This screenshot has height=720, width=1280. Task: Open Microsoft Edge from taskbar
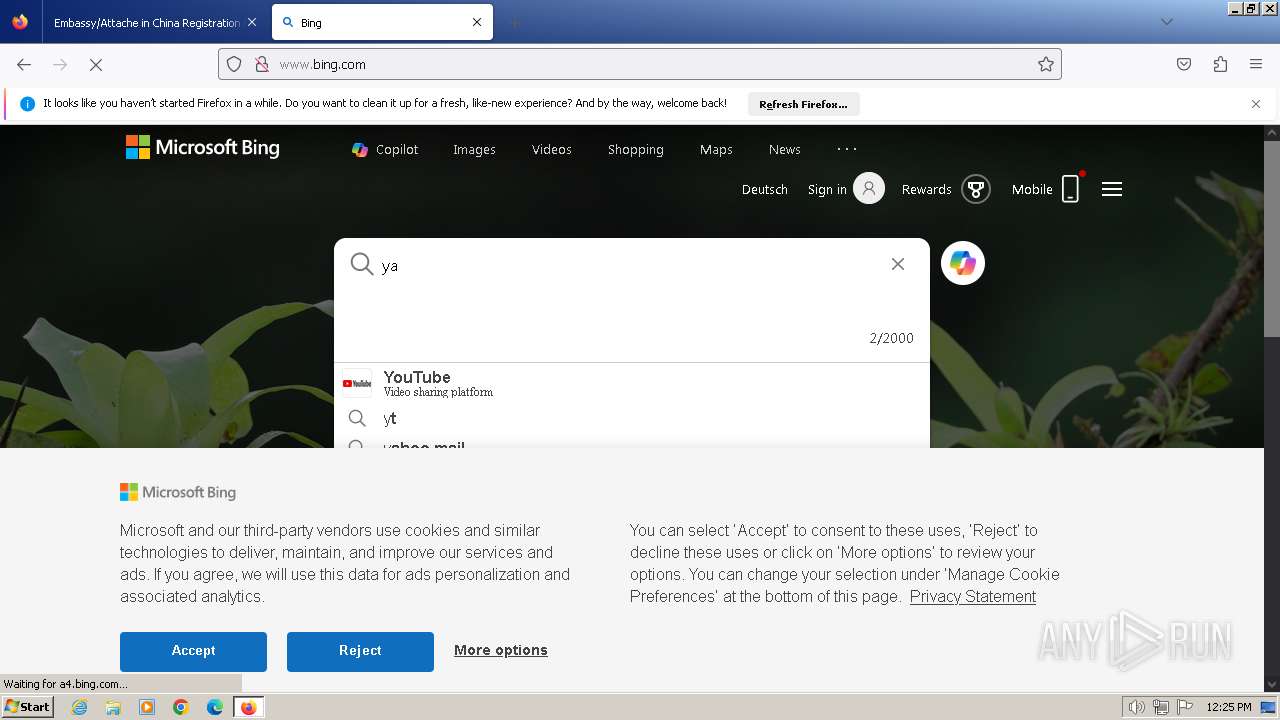215,707
